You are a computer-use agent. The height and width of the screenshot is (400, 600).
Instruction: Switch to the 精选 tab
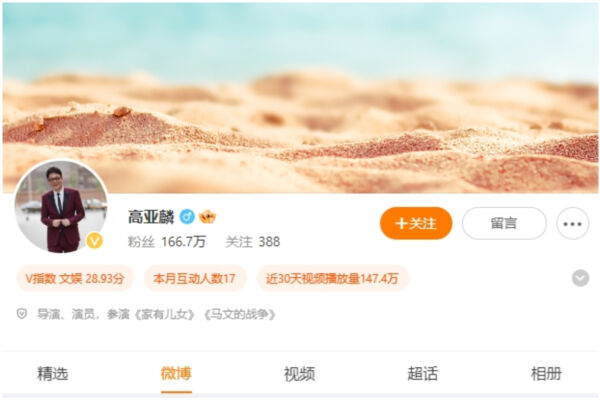pos(52,374)
